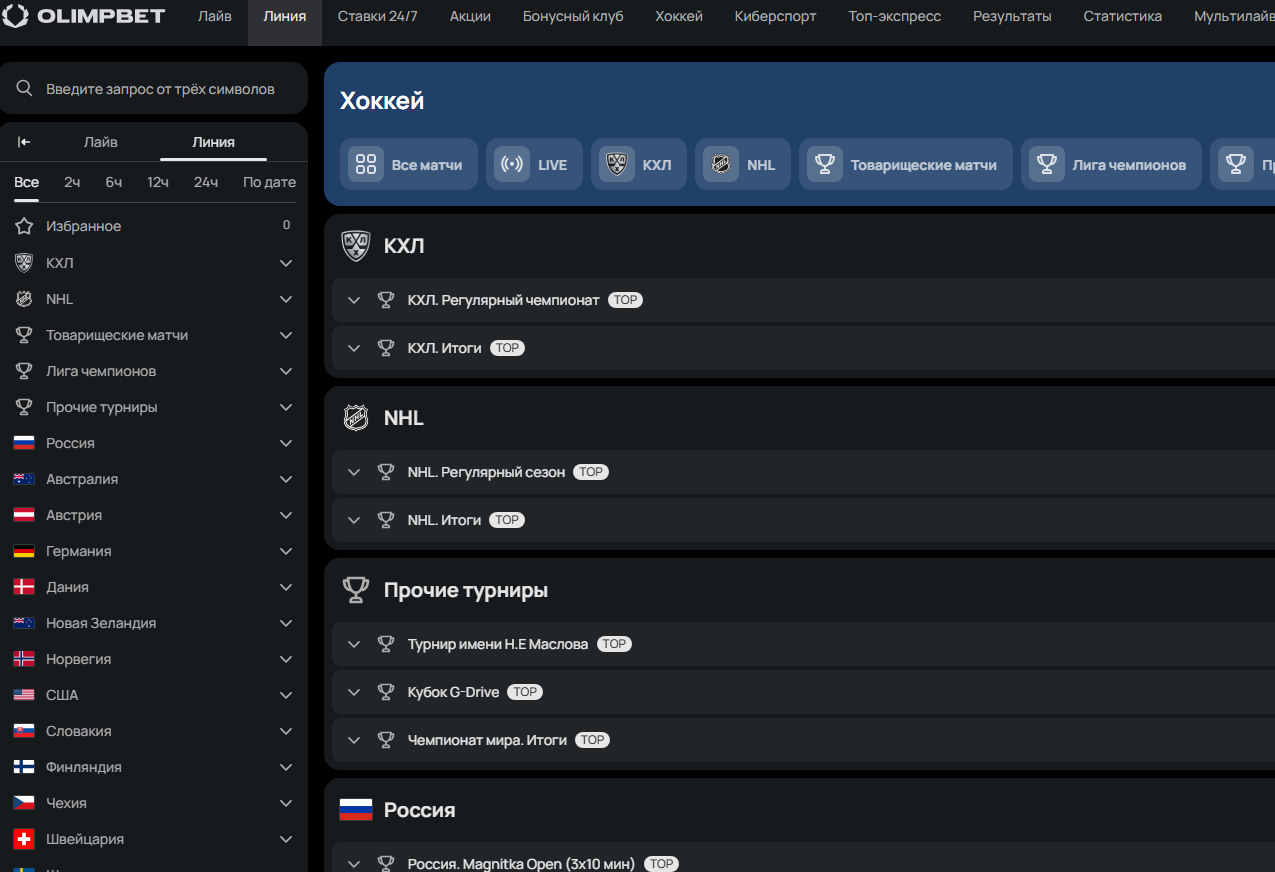
Task: Open the Киберспорт menu item
Action: point(775,16)
